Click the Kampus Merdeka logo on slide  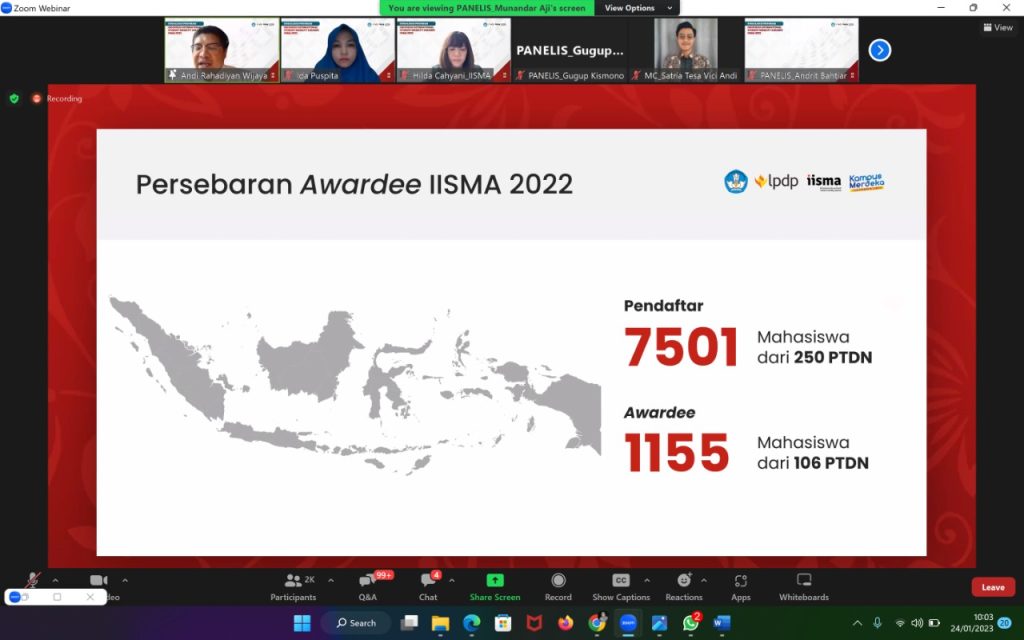coord(867,182)
